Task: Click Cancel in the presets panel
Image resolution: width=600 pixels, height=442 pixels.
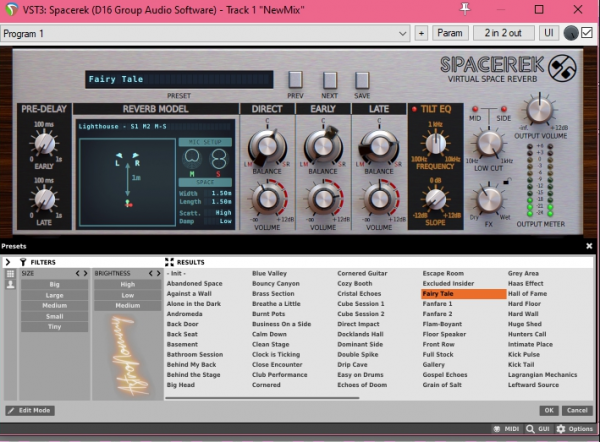Action: point(577,411)
